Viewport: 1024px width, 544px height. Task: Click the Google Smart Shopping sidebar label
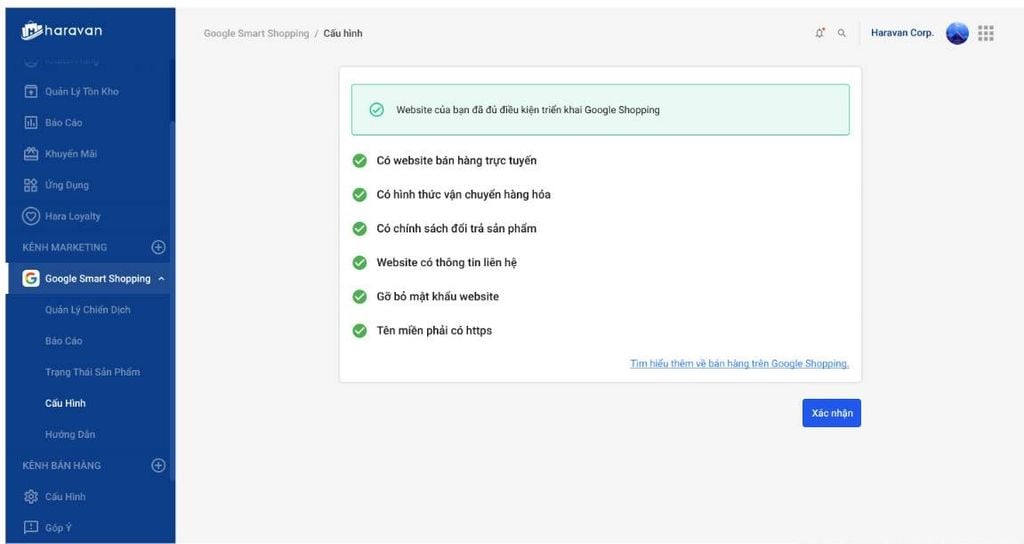pos(98,279)
